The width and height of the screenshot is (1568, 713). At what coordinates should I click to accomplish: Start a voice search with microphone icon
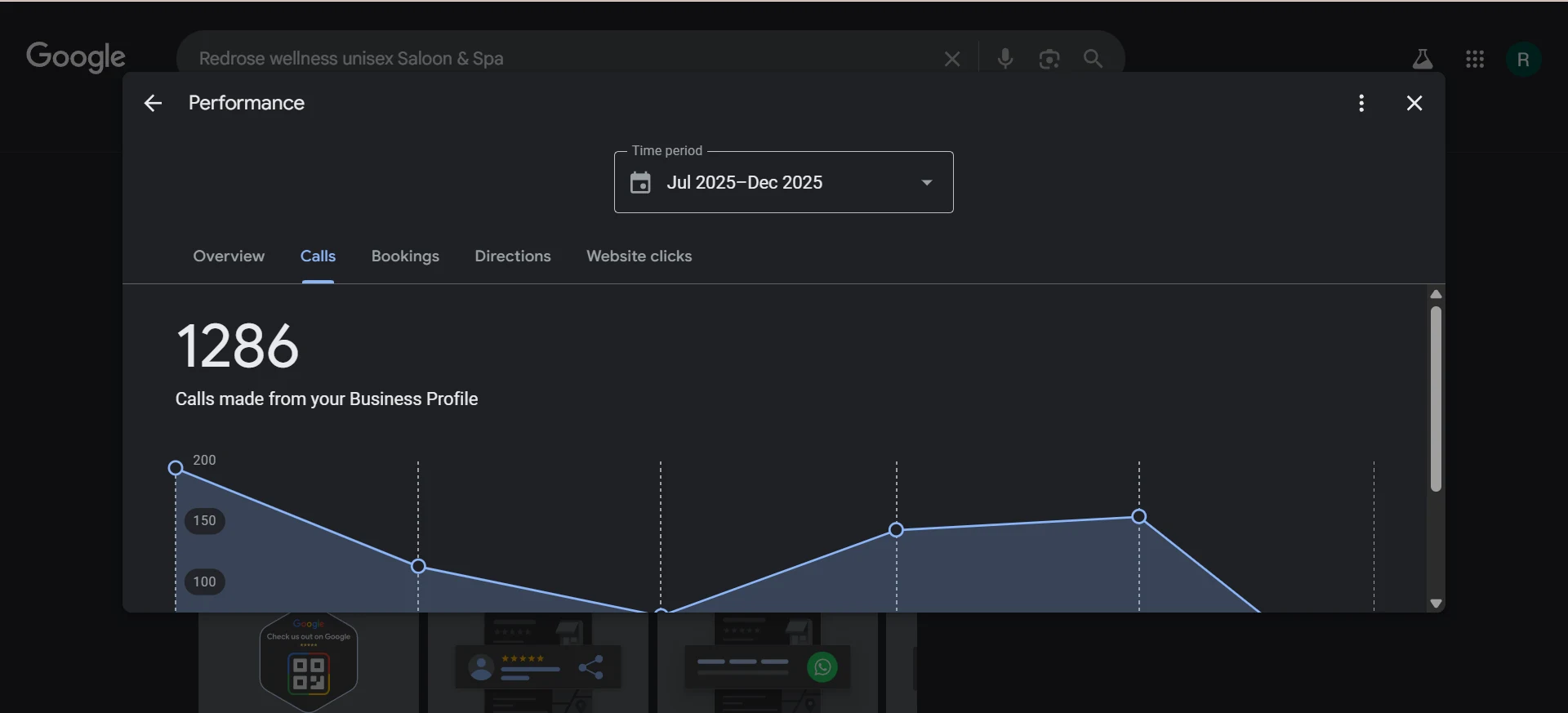pos(1004,59)
